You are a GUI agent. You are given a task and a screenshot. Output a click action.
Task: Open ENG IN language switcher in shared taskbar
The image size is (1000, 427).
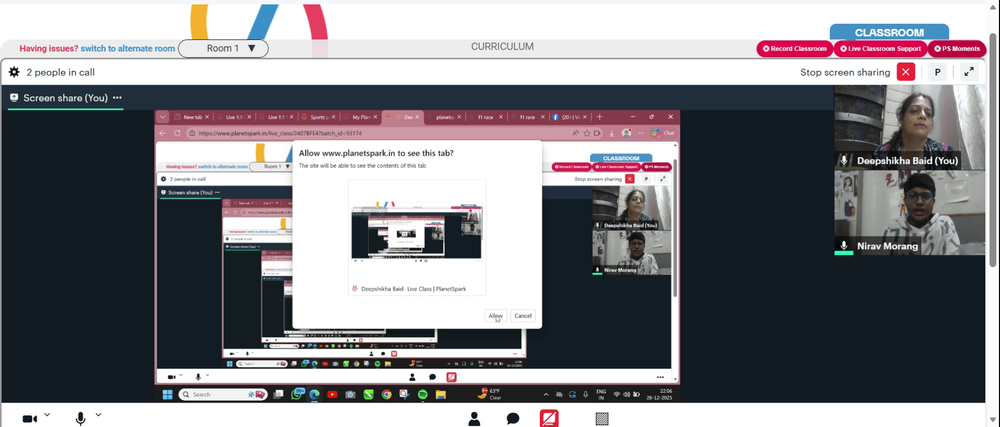[x=601, y=394]
